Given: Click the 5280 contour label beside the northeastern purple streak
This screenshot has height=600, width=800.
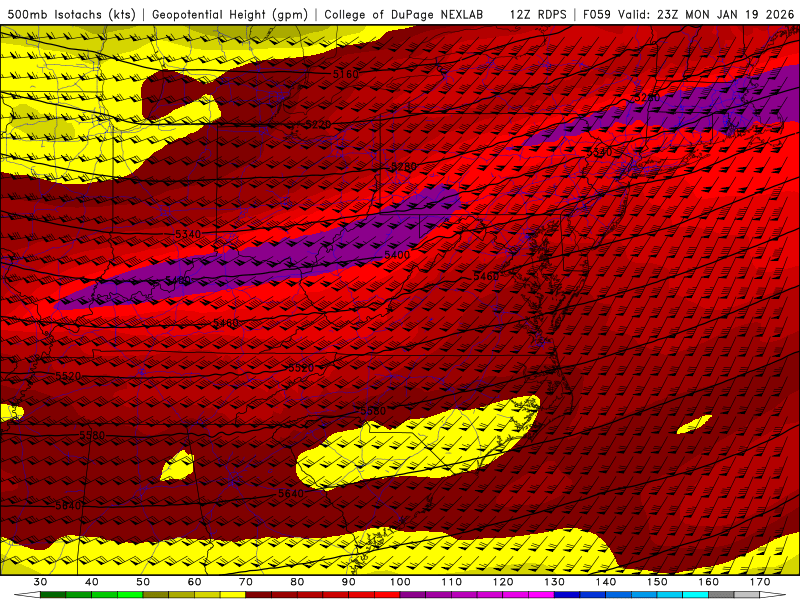Looking at the screenshot, I should click(647, 97).
